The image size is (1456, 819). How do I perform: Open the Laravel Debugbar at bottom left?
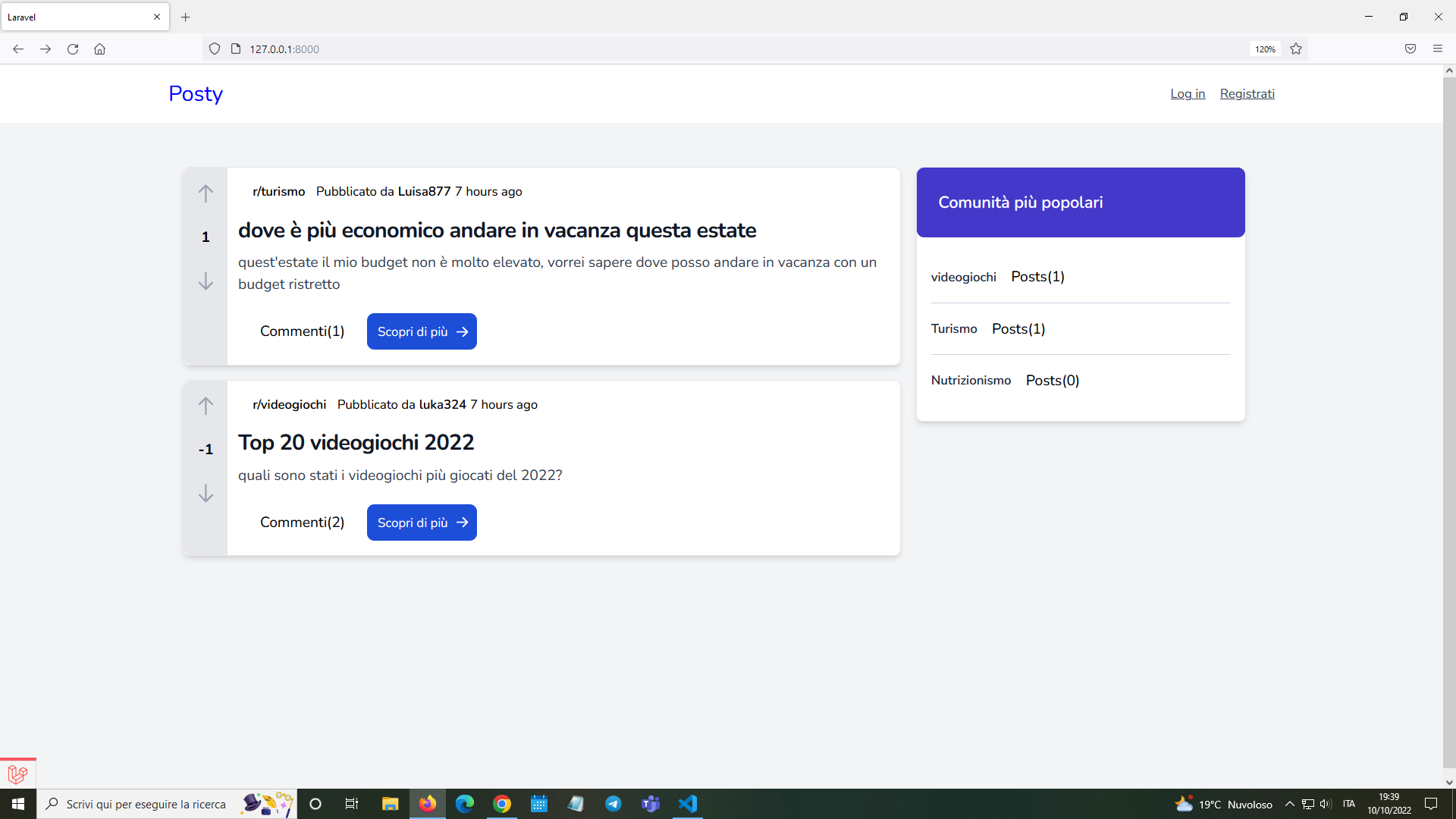[17, 773]
